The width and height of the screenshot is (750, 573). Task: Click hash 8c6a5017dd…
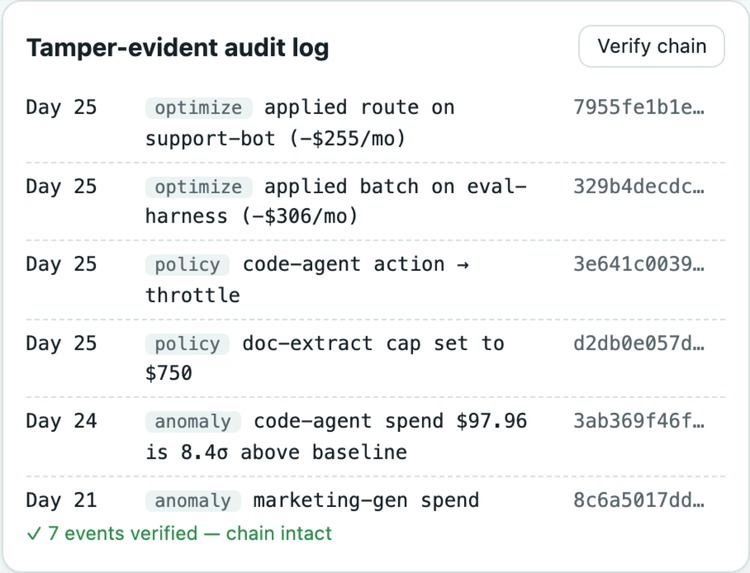pos(639,500)
